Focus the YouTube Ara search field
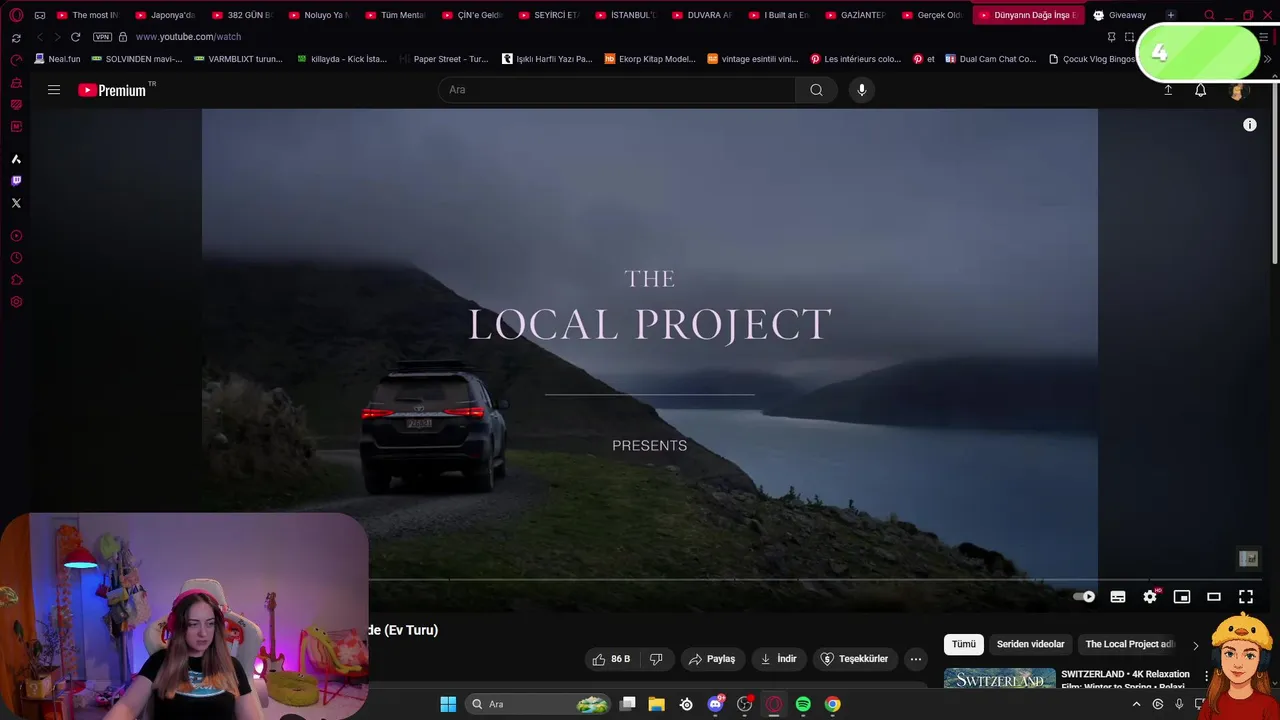Image resolution: width=1280 pixels, height=720 pixels. tap(617, 90)
